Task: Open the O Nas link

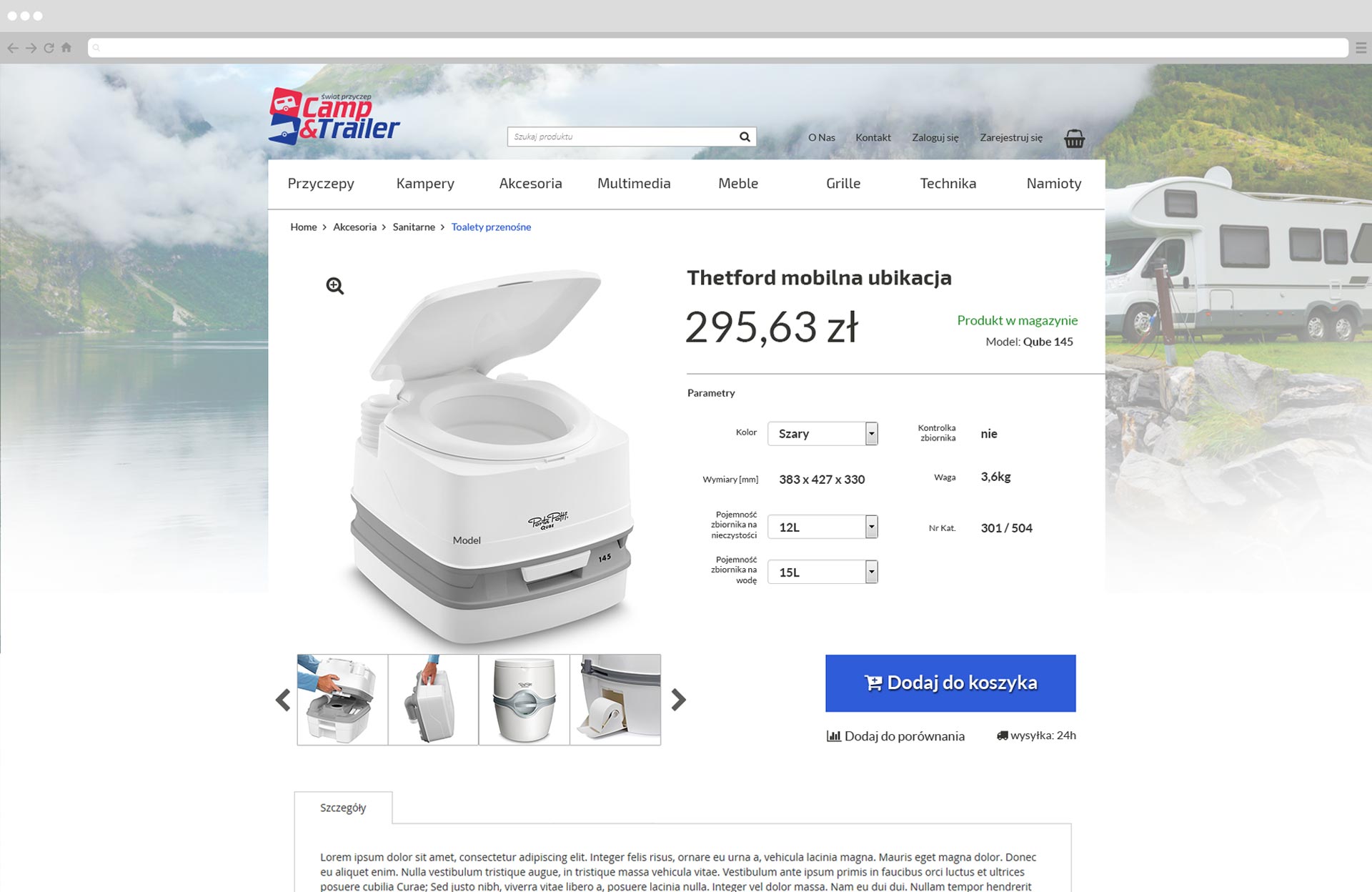Action: click(x=821, y=137)
